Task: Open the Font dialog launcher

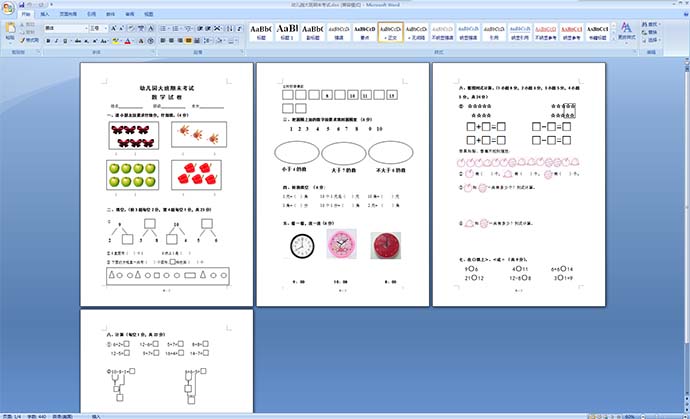Action: tap(153, 51)
